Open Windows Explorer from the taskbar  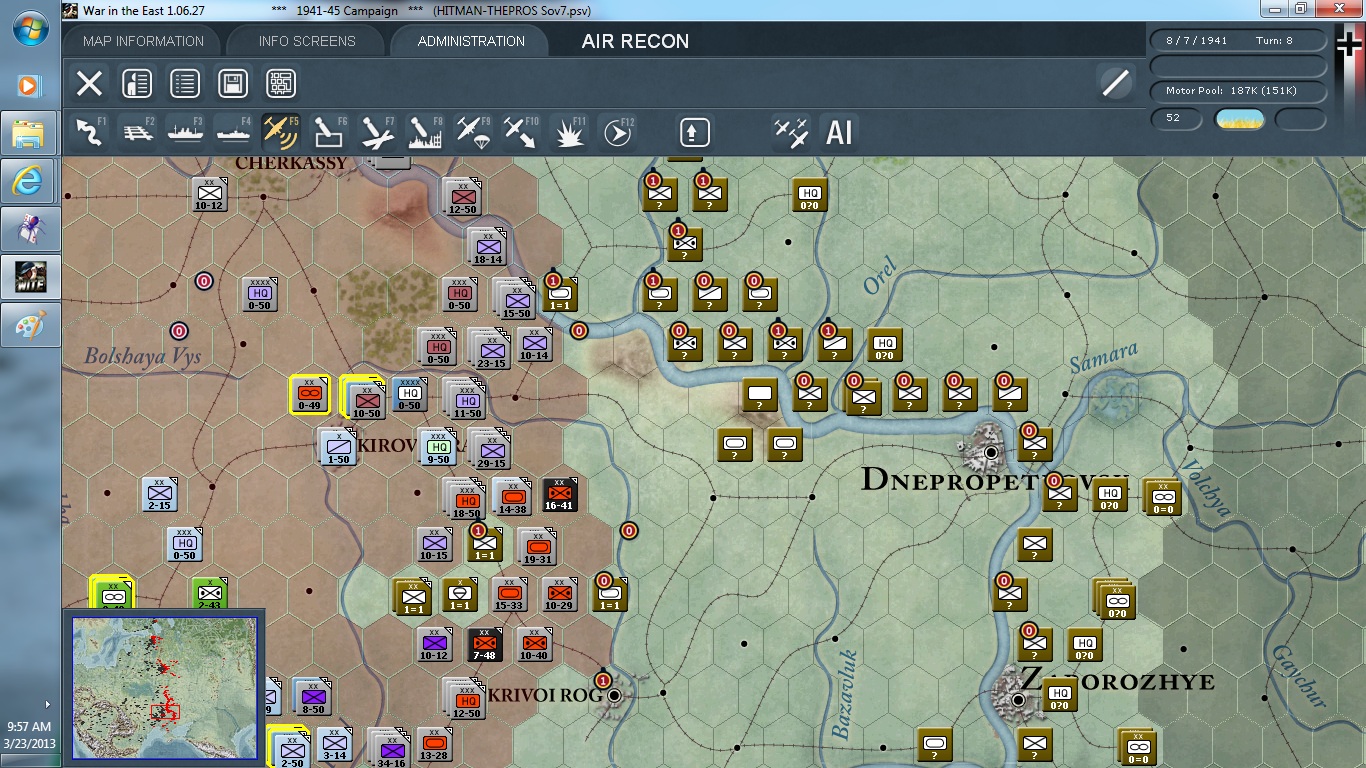(29, 134)
